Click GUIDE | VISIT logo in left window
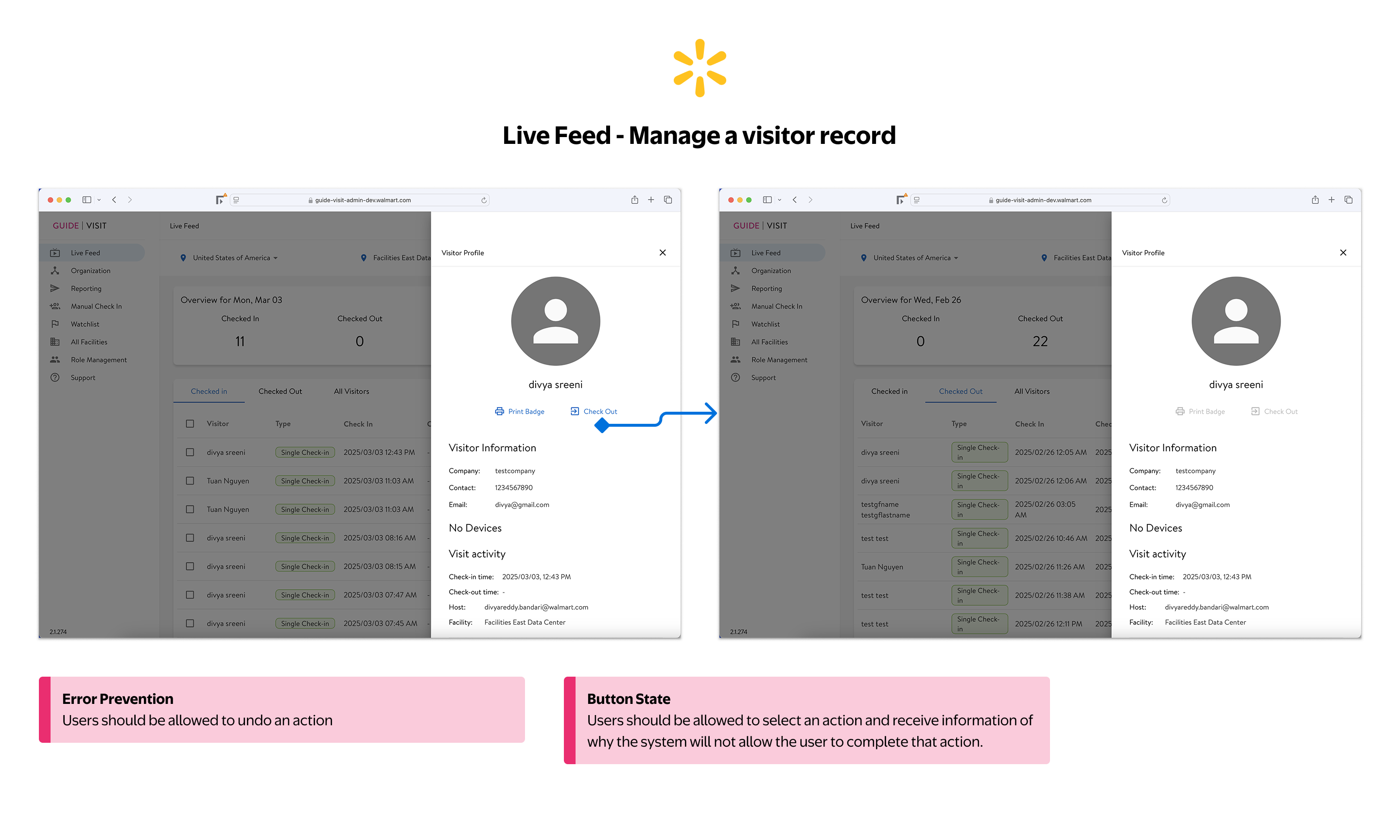Screen dimensions: 1400x840 pyautogui.click(x=80, y=225)
